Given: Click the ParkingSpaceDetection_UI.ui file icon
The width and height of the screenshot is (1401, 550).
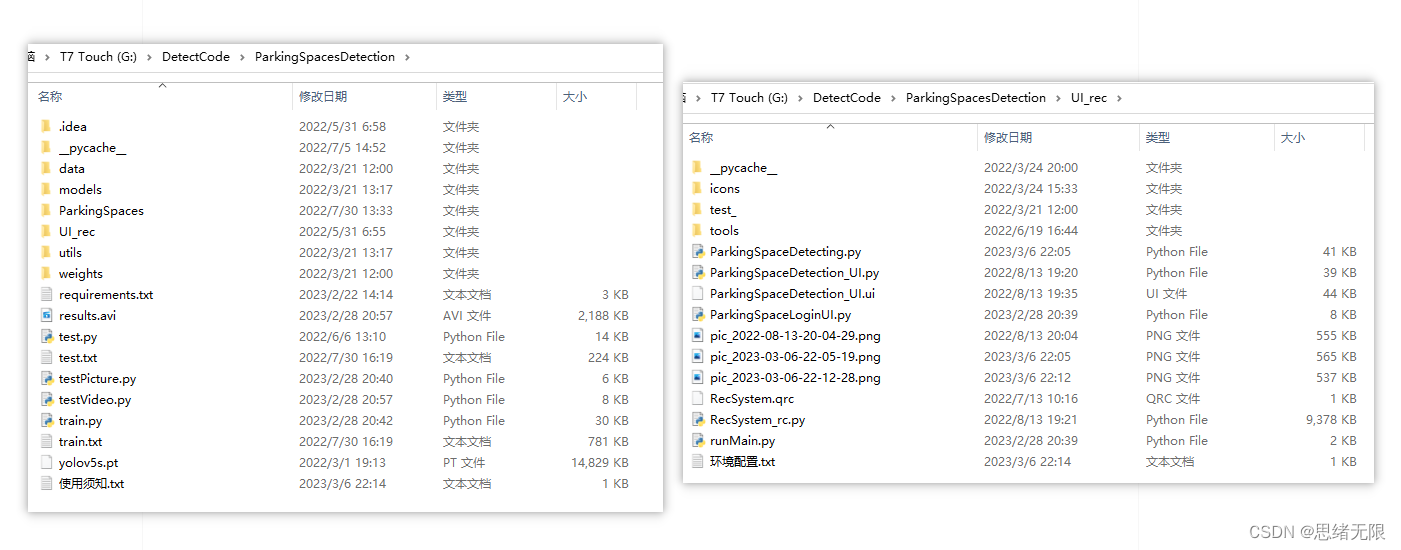Looking at the screenshot, I should click(697, 293).
